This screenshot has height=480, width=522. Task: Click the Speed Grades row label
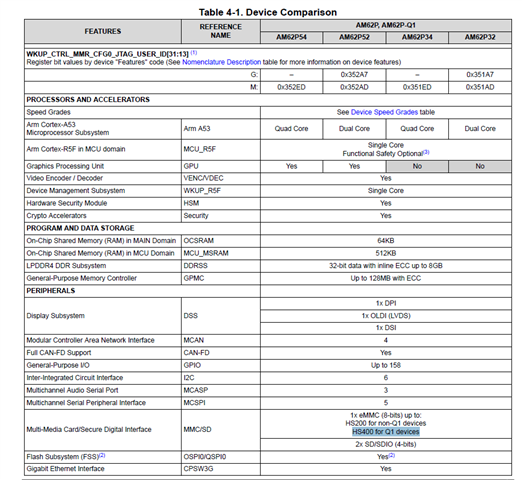click(x=48, y=112)
